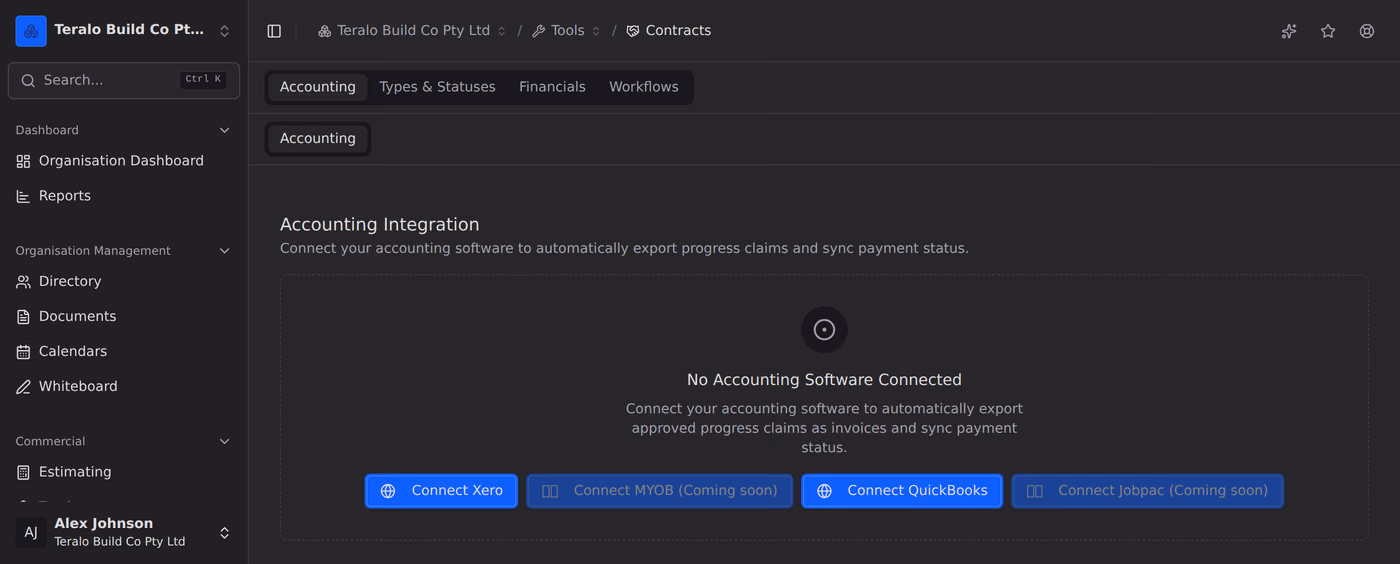The height and width of the screenshot is (564, 1400).
Task: Click the No Accounting Software Connected text
Action: coord(824,380)
